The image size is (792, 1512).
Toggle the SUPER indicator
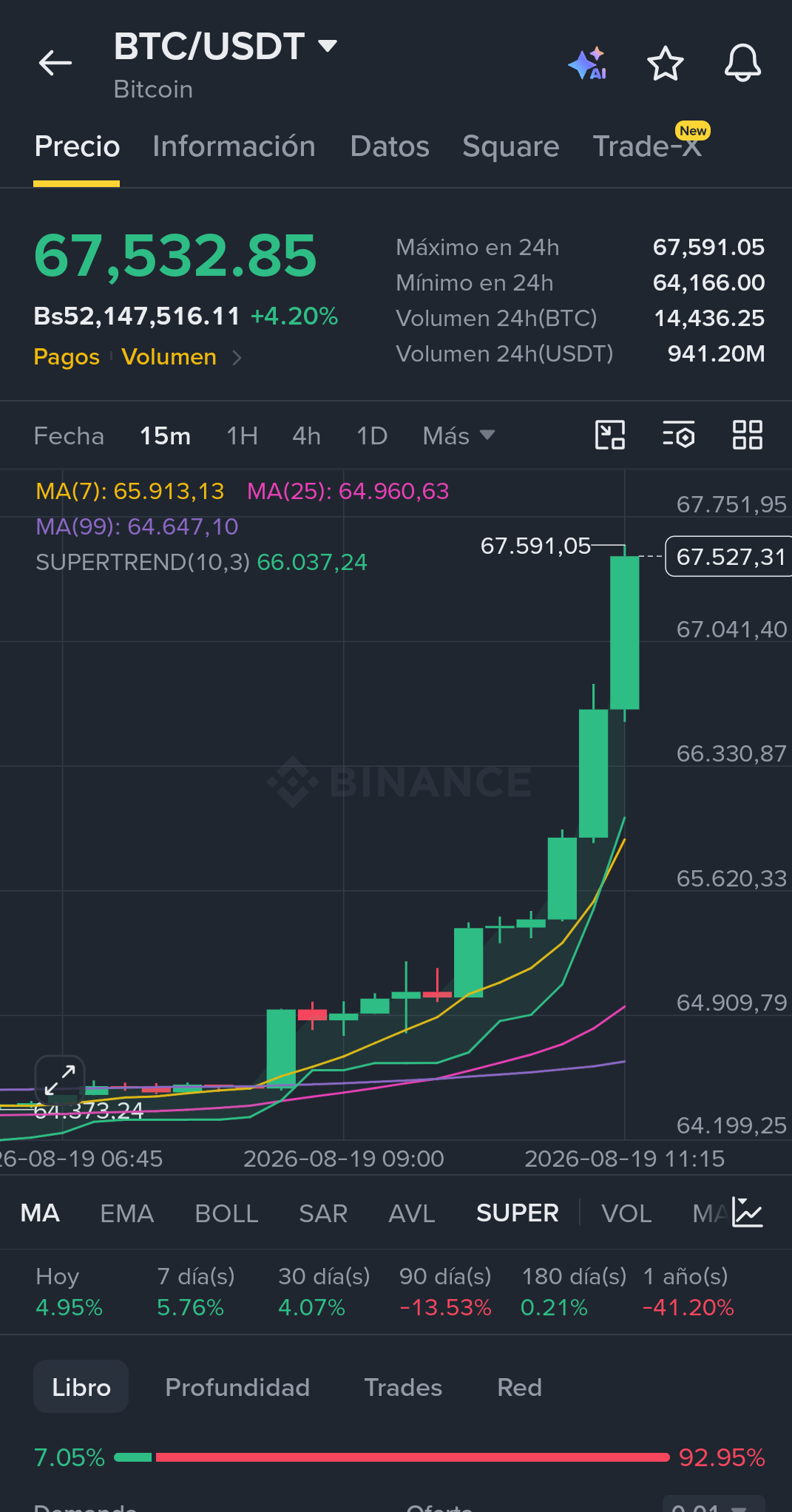518,1213
